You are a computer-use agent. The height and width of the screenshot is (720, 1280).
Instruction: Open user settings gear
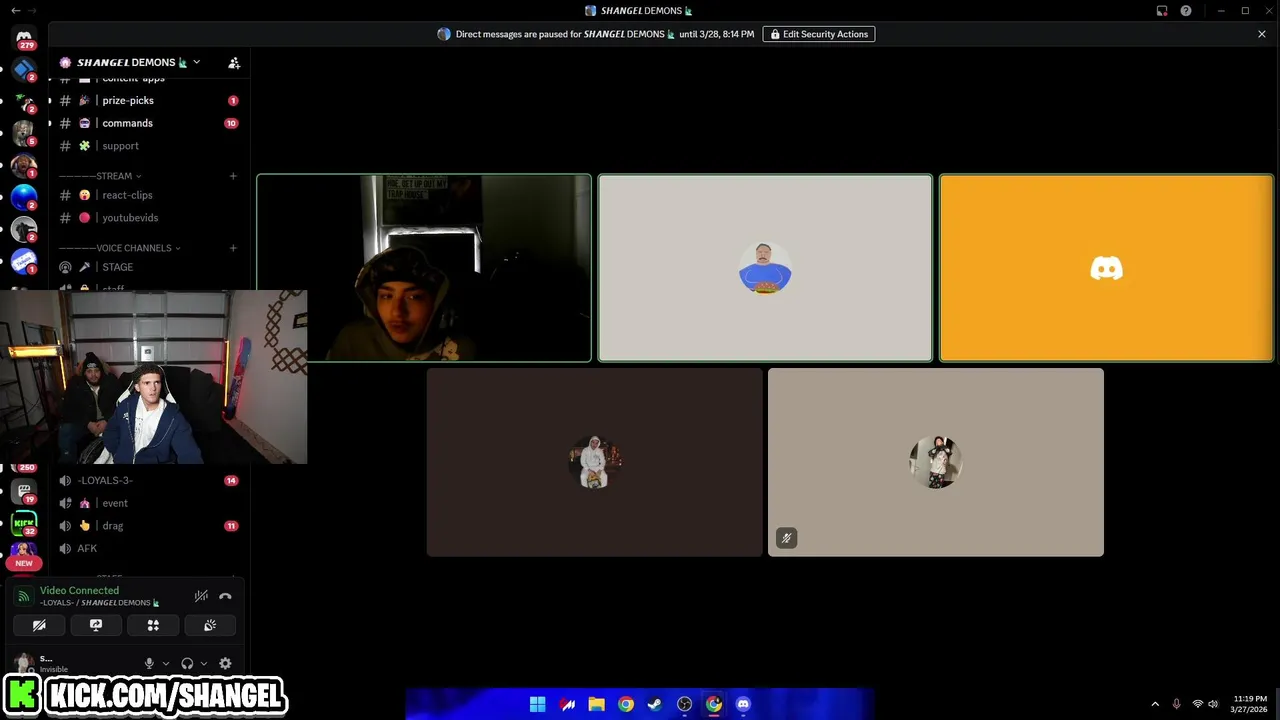pos(225,663)
